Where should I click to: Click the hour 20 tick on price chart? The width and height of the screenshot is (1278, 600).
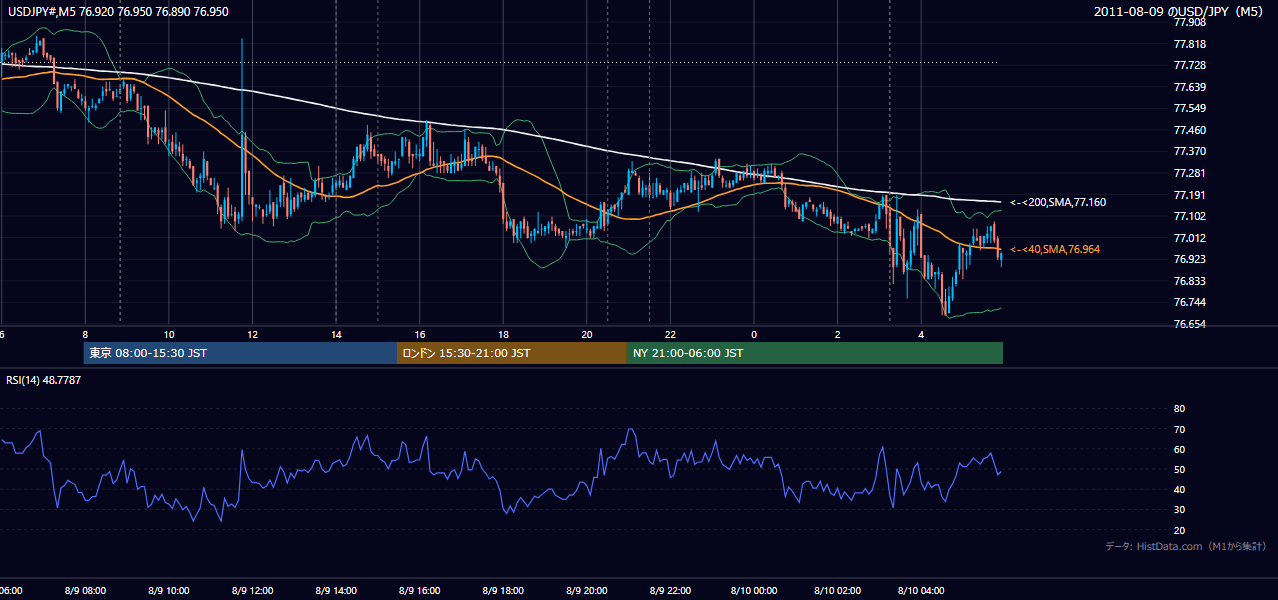point(587,334)
